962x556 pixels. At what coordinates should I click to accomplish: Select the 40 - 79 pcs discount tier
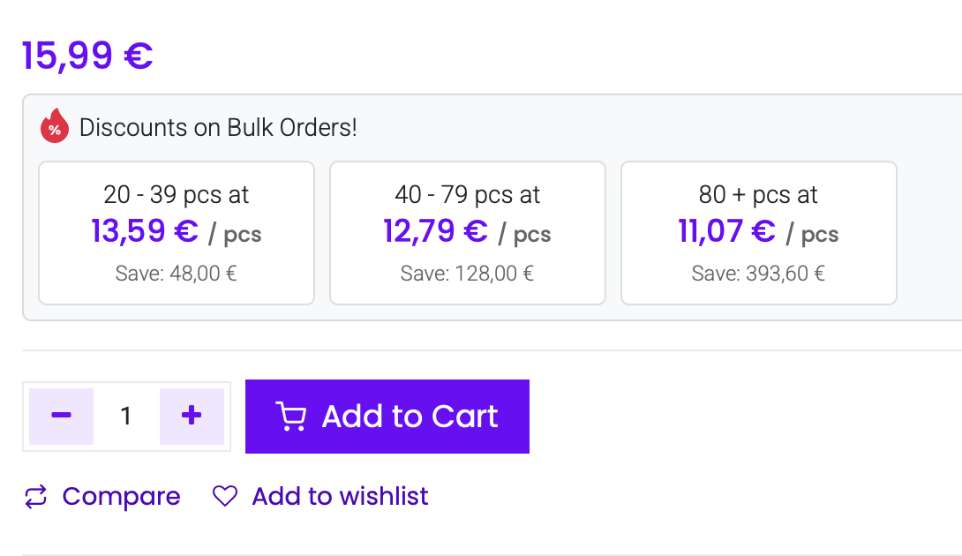coord(468,233)
